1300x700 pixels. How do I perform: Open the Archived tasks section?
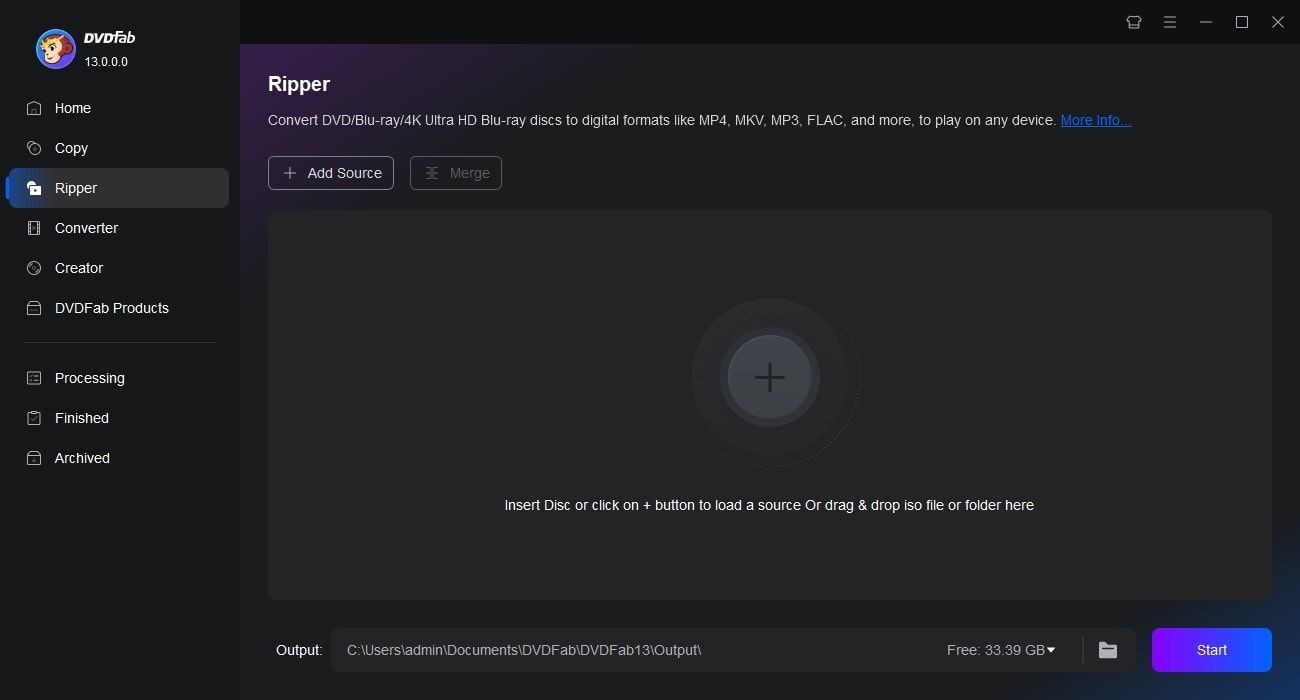[82, 458]
